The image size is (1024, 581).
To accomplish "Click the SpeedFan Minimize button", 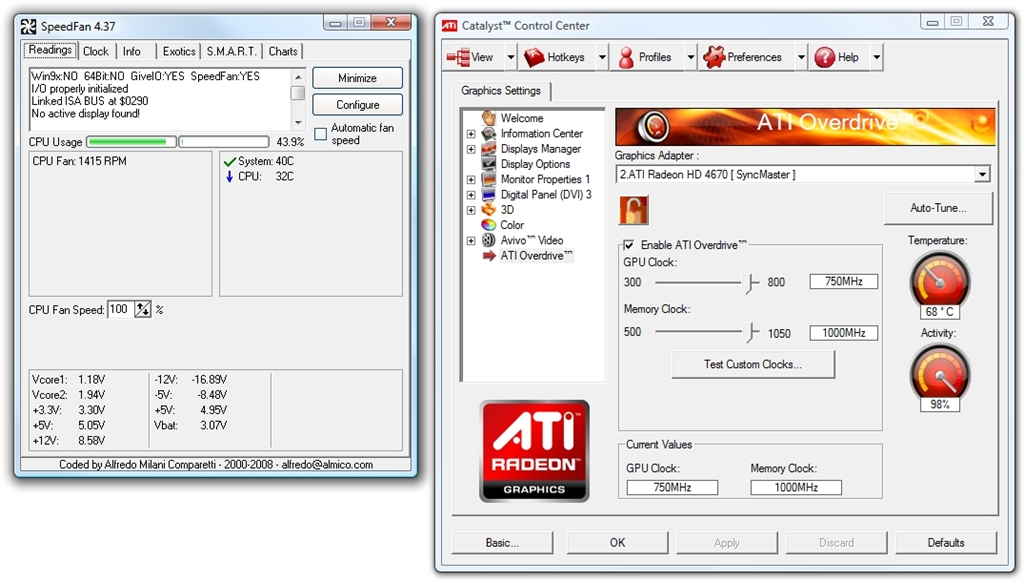I will click(357, 78).
